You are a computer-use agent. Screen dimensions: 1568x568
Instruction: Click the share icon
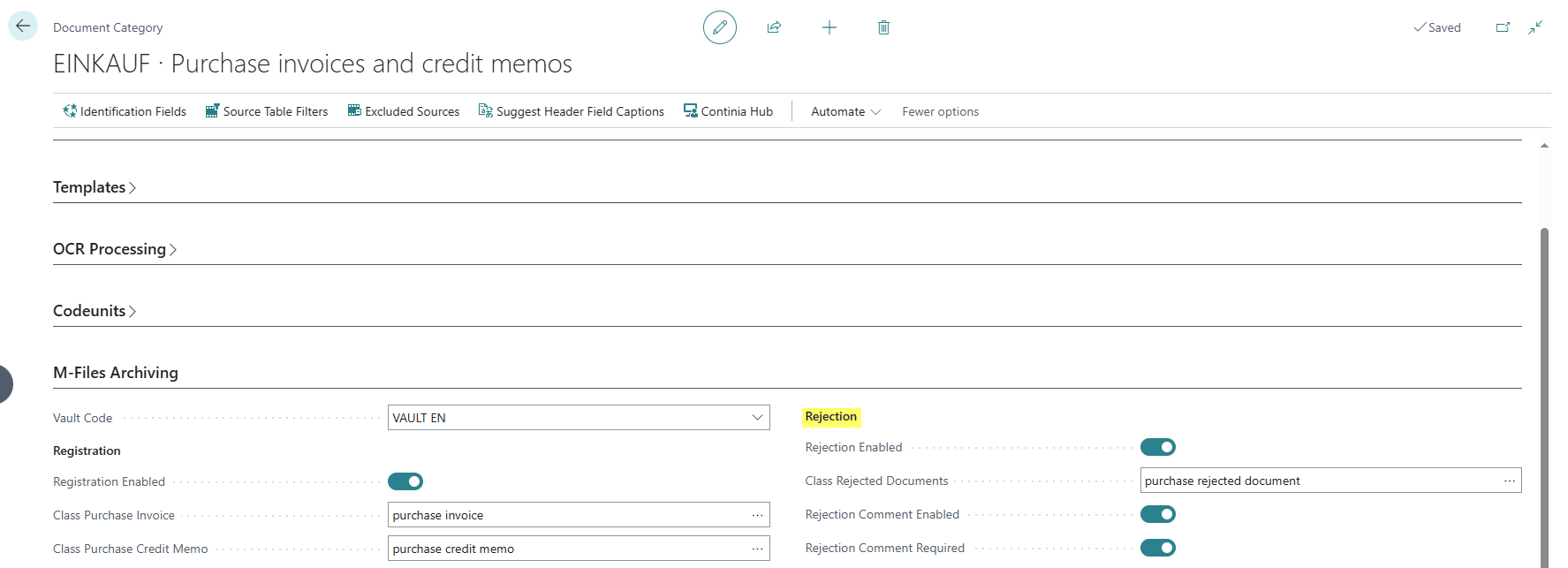(x=775, y=27)
